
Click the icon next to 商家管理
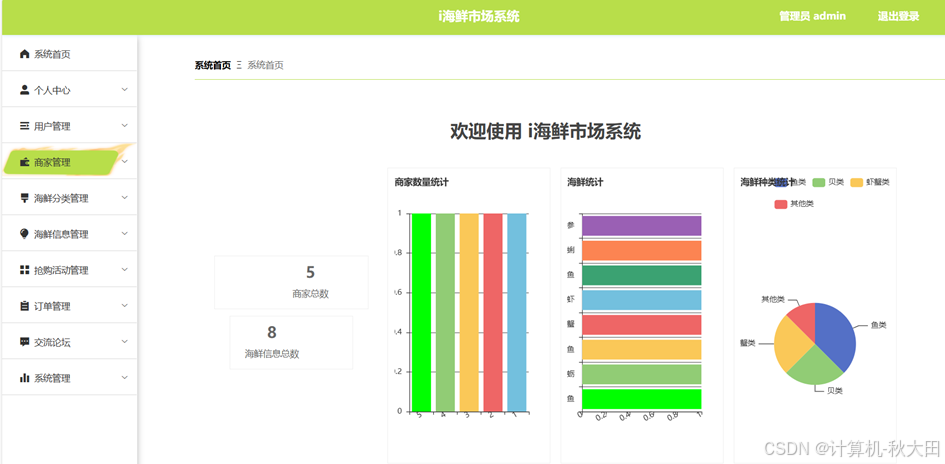point(24,162)
